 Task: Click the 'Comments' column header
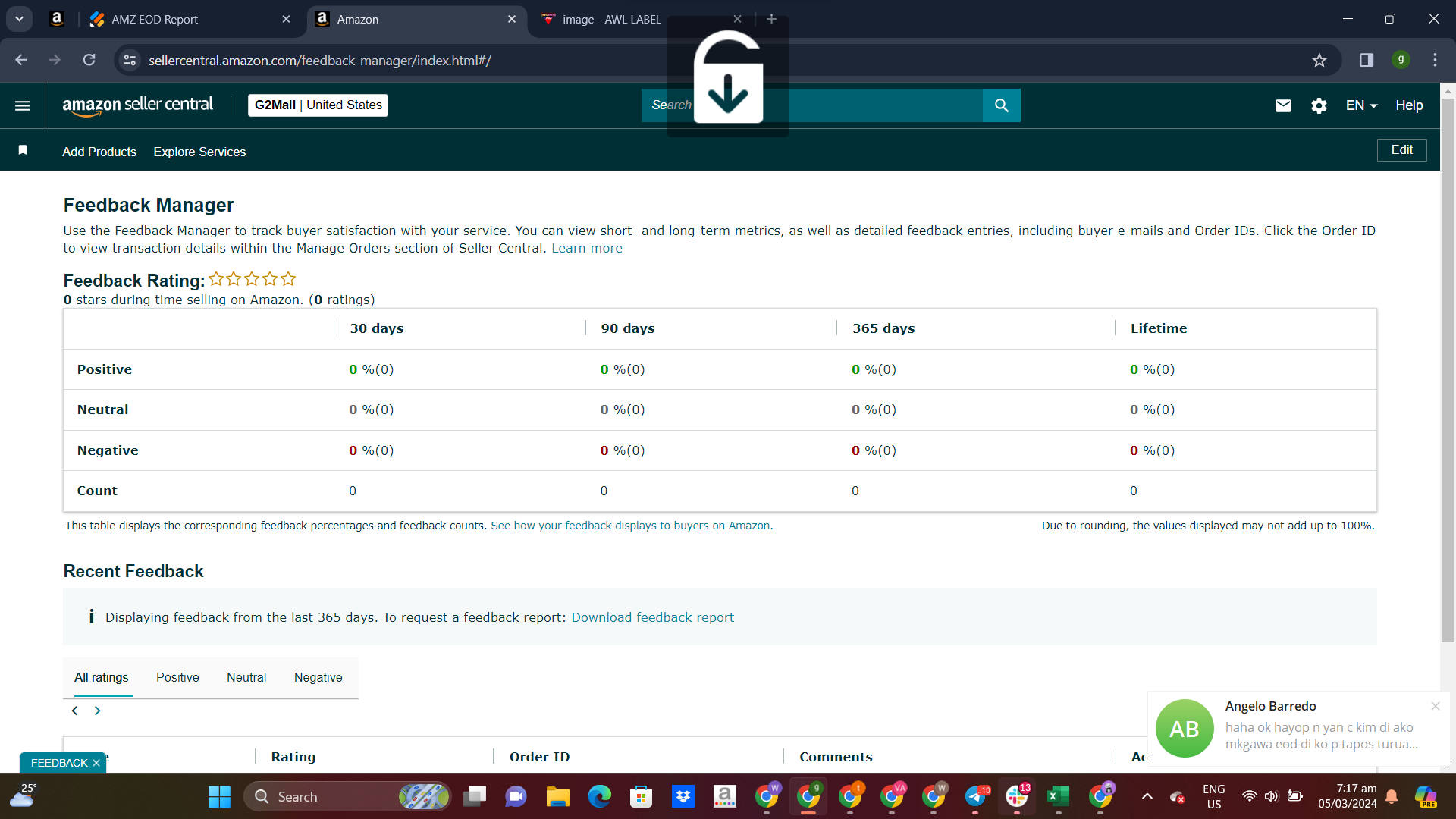coord(836,757)
